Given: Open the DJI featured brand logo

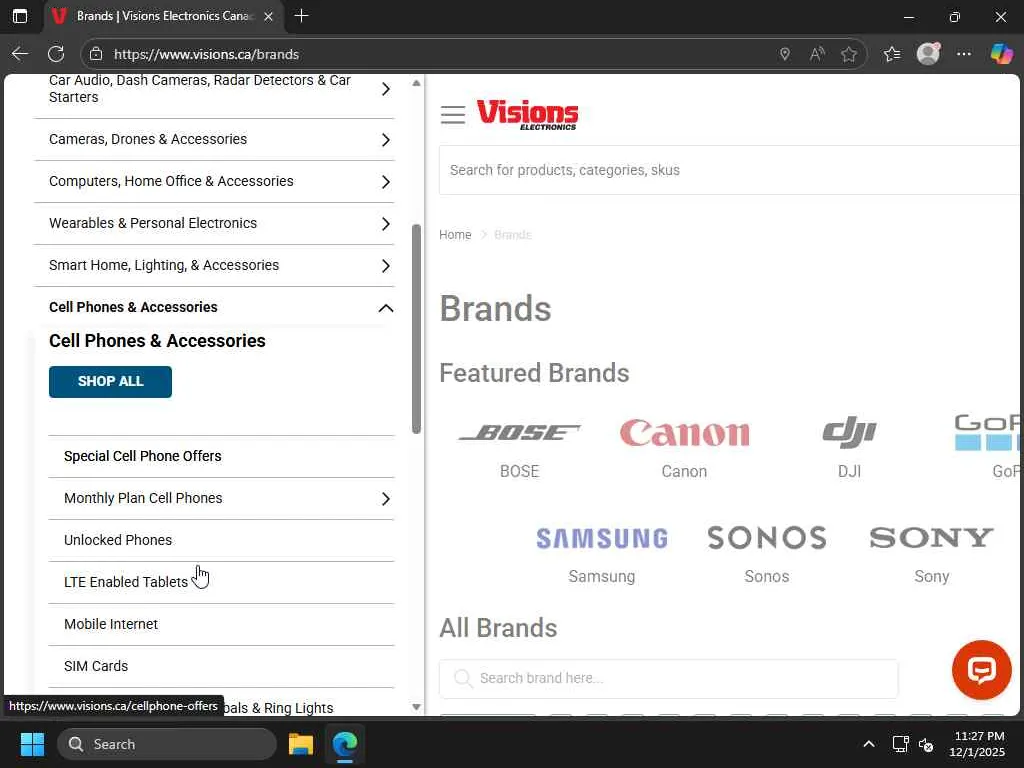Looking at the screenshot, I should (849, 432).
